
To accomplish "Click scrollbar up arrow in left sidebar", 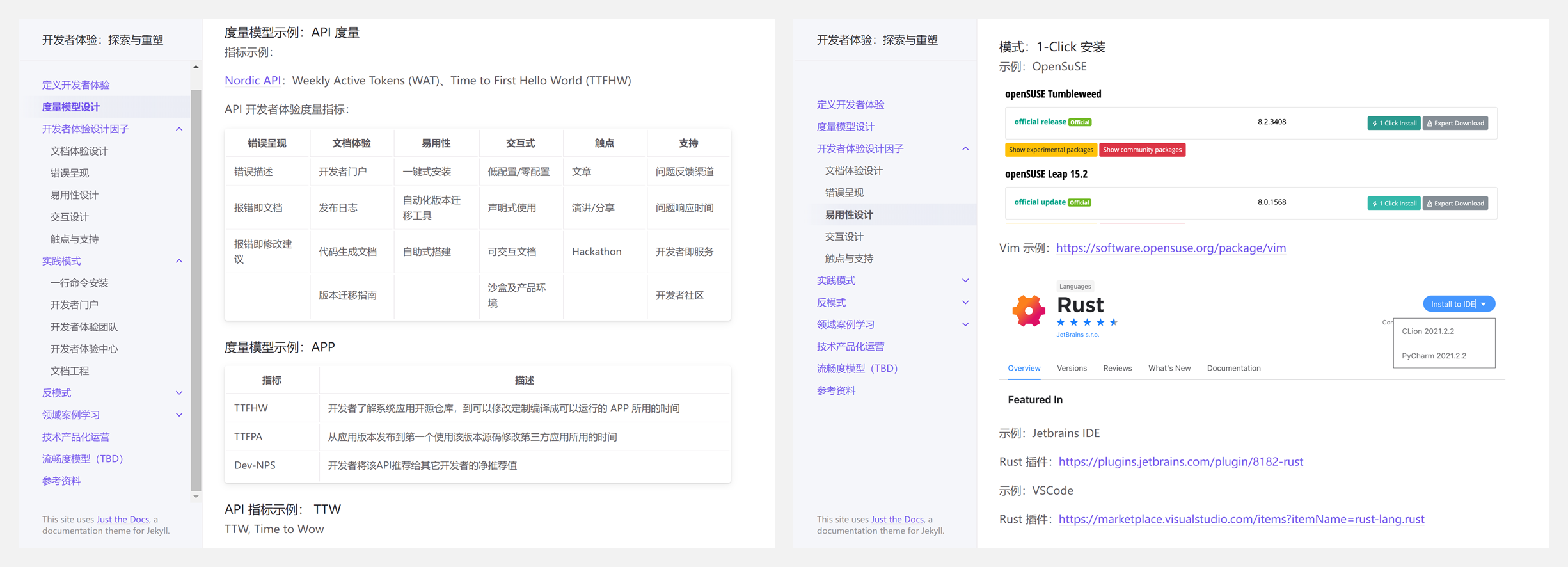I will 196,67.
